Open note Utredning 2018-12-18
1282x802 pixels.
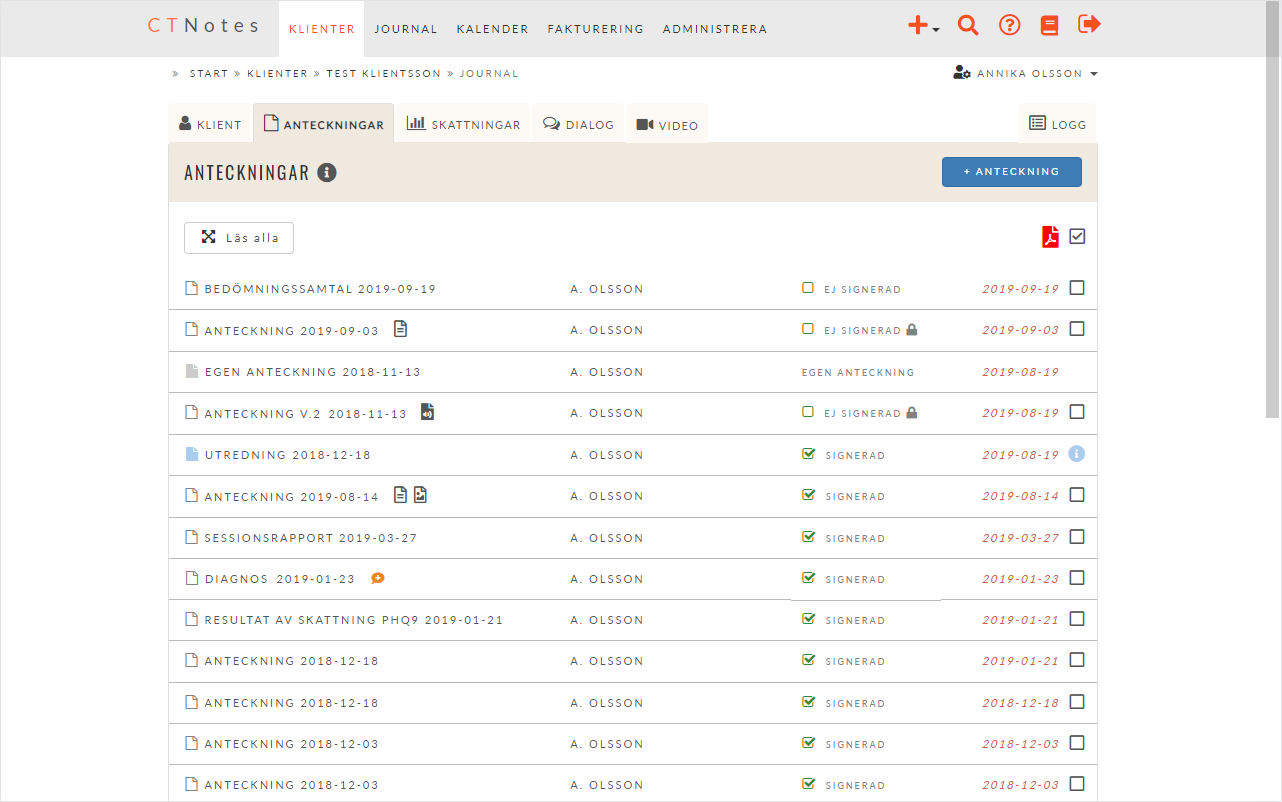tap(287, 455)
